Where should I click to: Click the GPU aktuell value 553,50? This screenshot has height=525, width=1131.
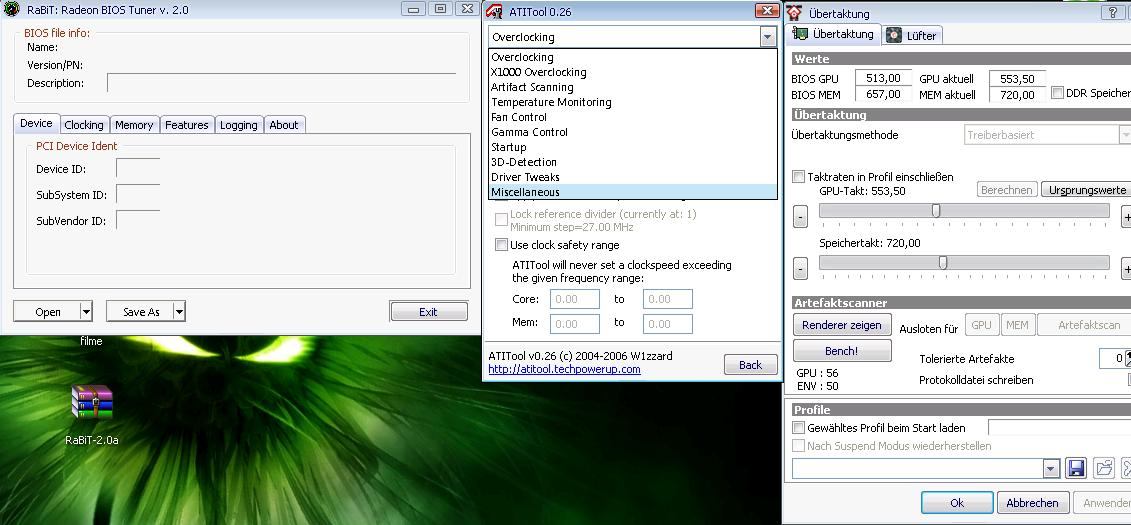pyautogui.click(x=1017, y=78)
